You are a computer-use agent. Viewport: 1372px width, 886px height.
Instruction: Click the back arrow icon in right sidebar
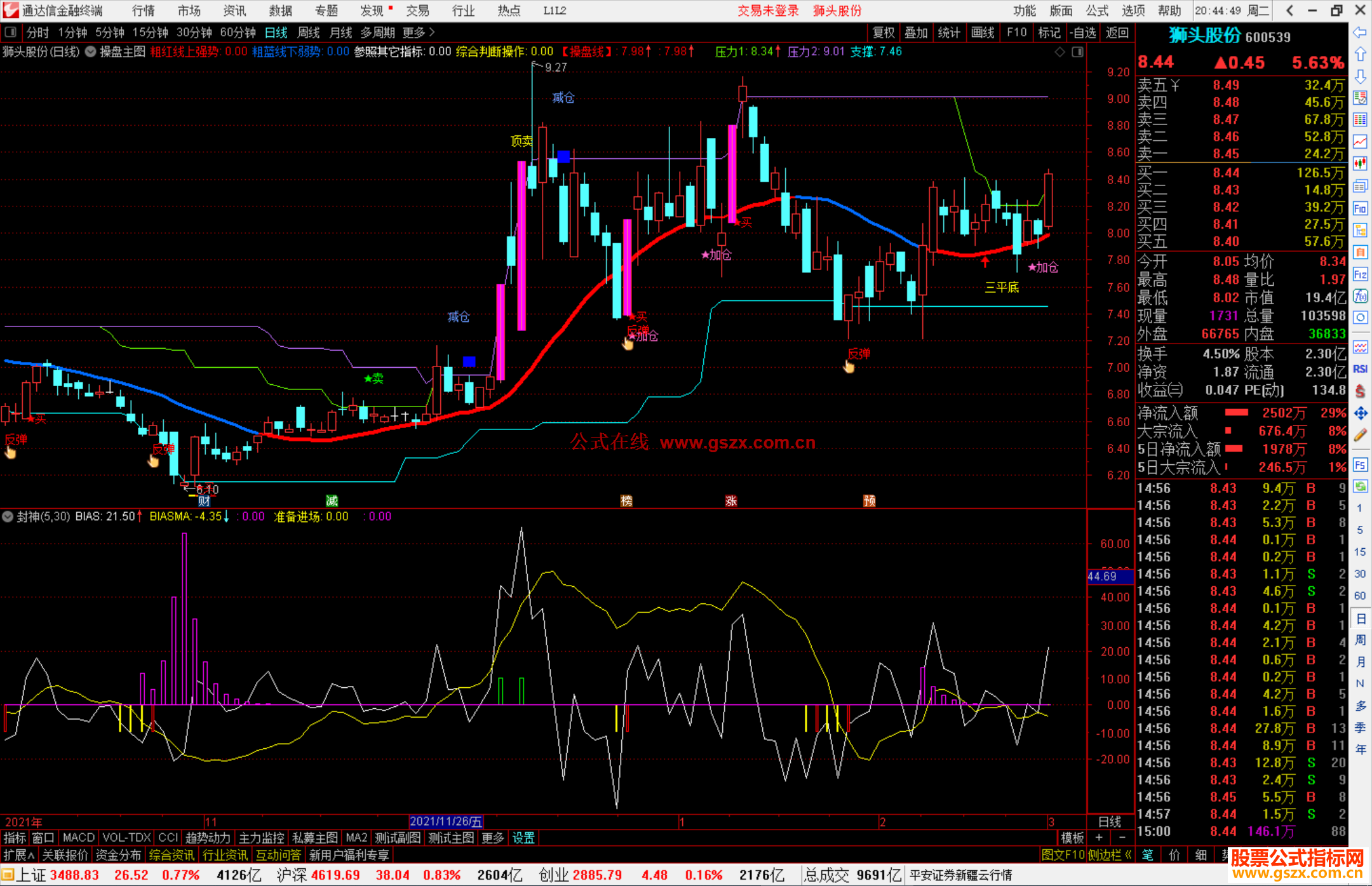point(1360,32)
